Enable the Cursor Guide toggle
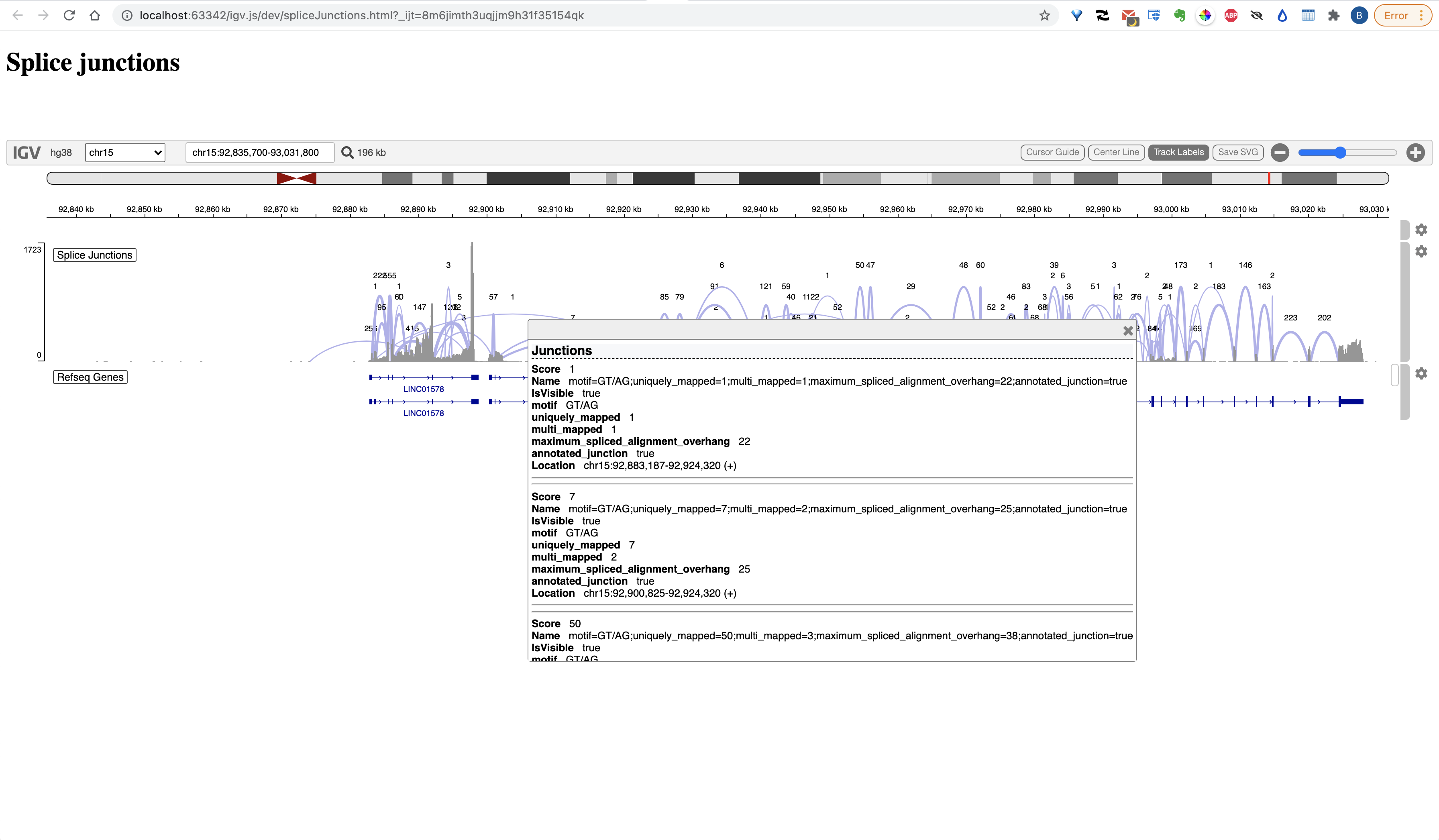 [1052, 153]
